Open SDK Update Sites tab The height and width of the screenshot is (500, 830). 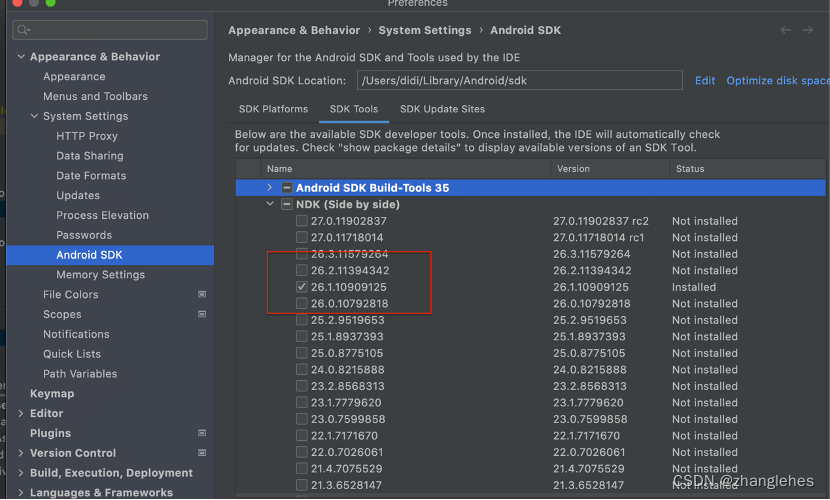click(x=443, y=109)
